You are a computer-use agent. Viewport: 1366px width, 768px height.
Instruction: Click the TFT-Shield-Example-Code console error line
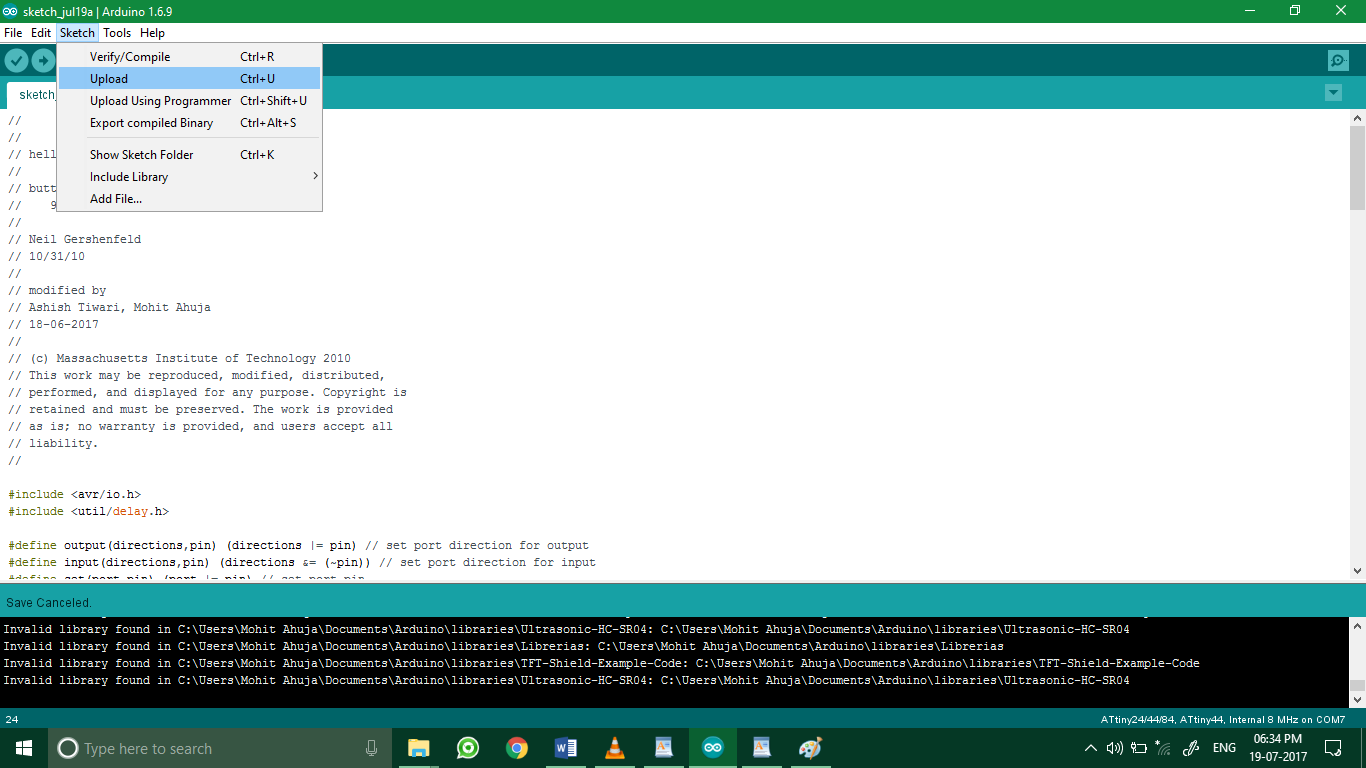(601, 664)
